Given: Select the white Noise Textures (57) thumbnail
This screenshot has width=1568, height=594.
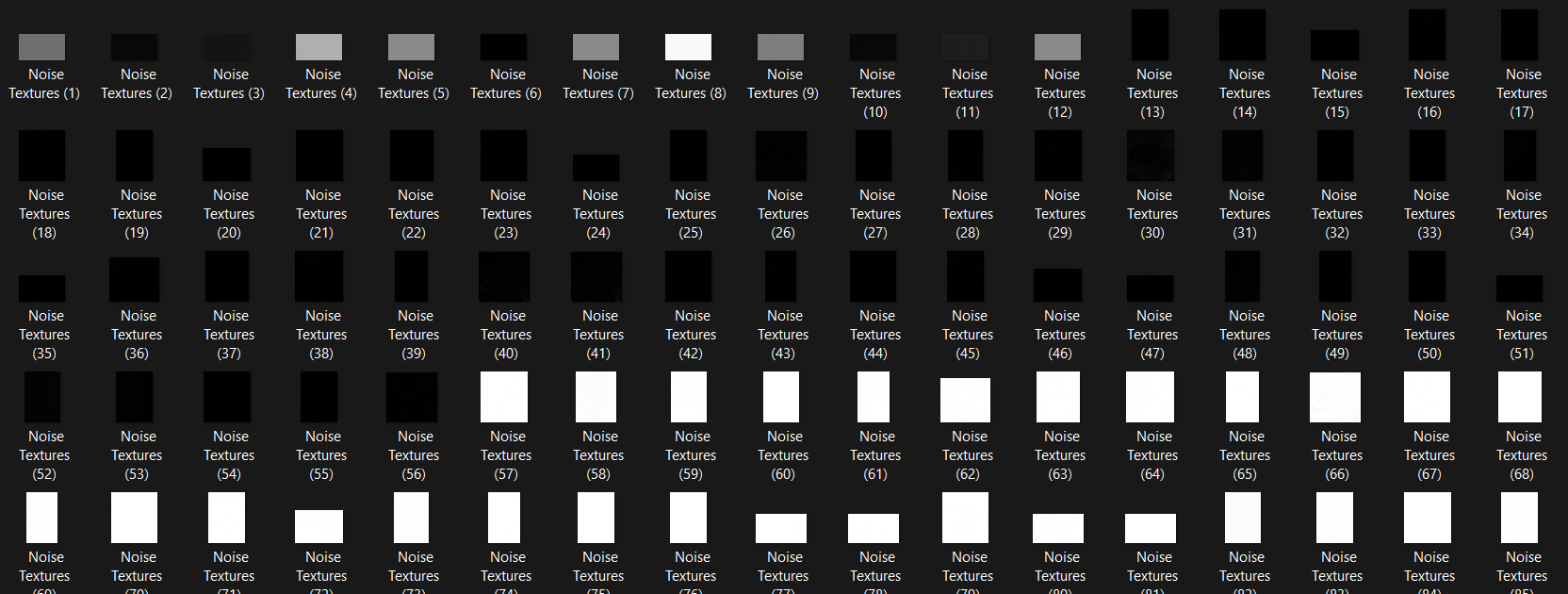Looking at the screenshot, I should pos(504,397).
